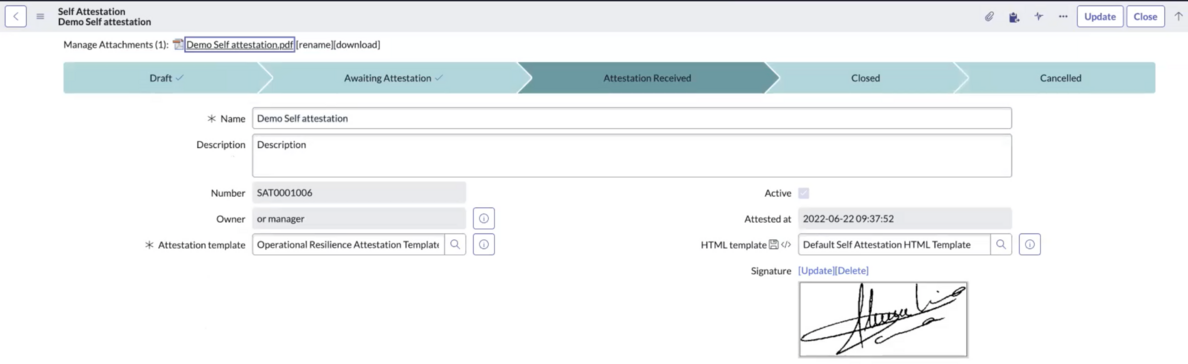Viewport: 1188px width, 364px height.
Task: Show the activity stream pulse icon
Action: (x=1039, y=16)
